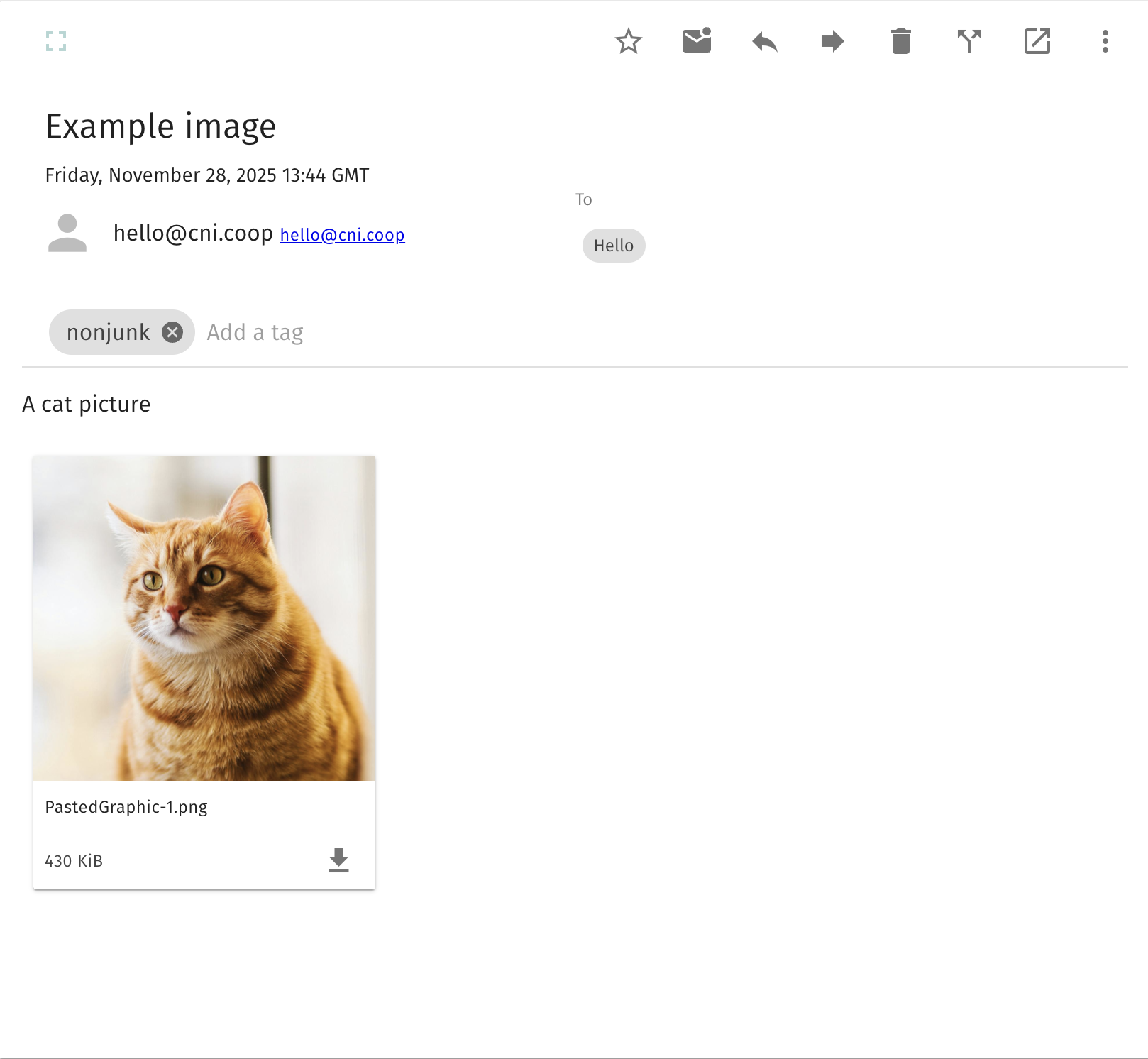Download the PastedGraphic-1.png attachment
The height and width of the screenshot is (1059, 1148).
338,860
